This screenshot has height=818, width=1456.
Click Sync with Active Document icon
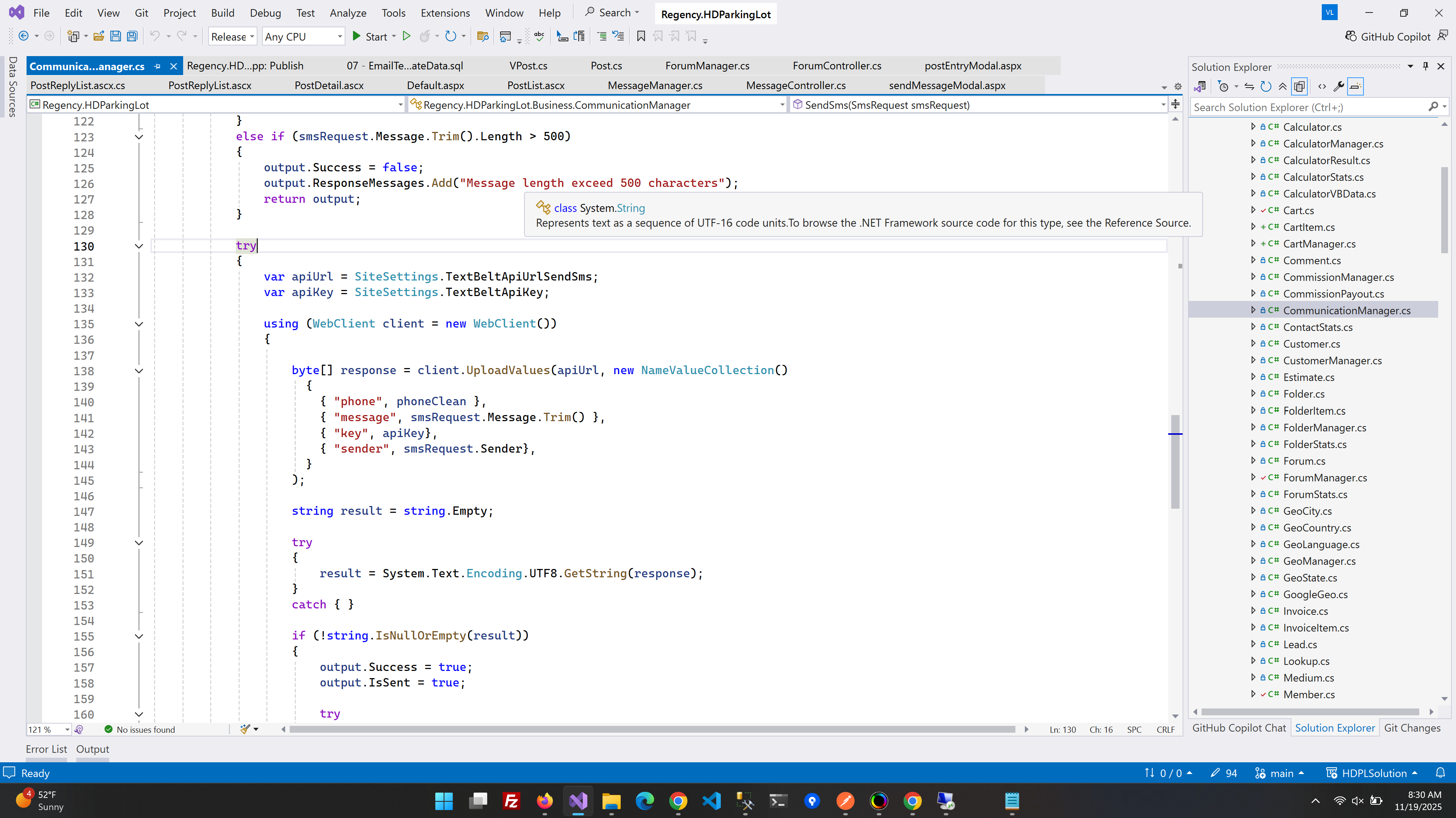pyautogui.click(x=1249, y=86)
